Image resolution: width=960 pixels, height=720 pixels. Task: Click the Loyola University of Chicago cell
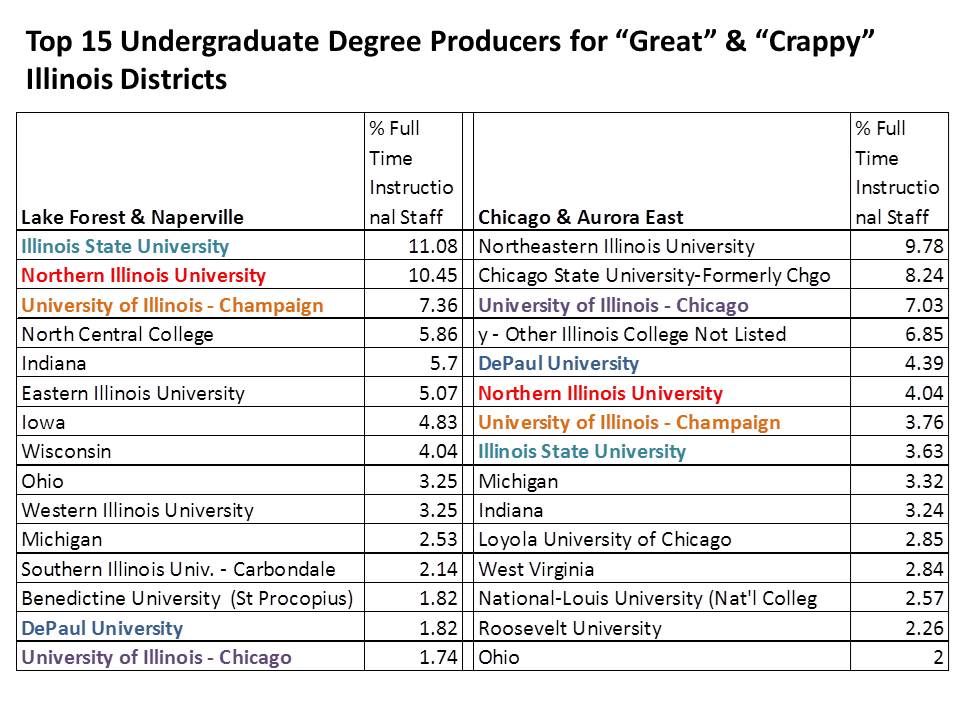(605, 540)
